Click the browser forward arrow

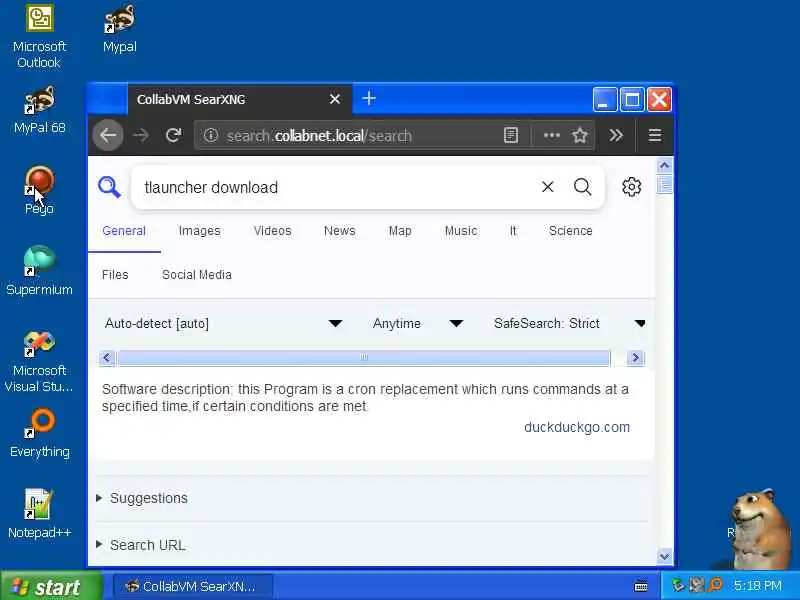click(x=141, y=135)
